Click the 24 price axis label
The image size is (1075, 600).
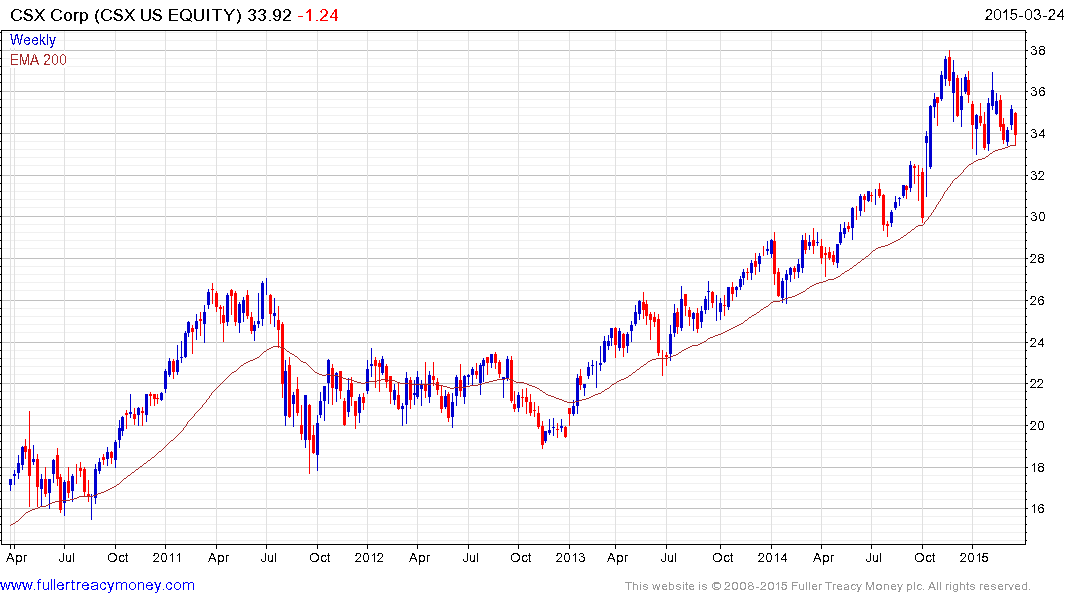click(1037, 342)
